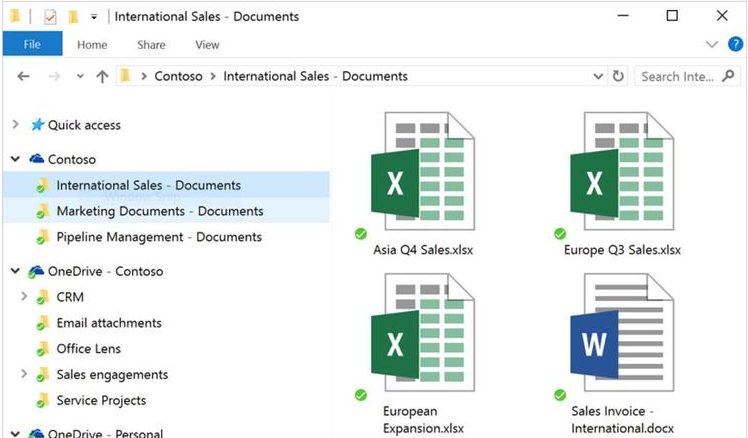Select the Europe Q3 Sales.xlsx file name
The height and width of the screenshot is (438, 748).
[622, 250]
